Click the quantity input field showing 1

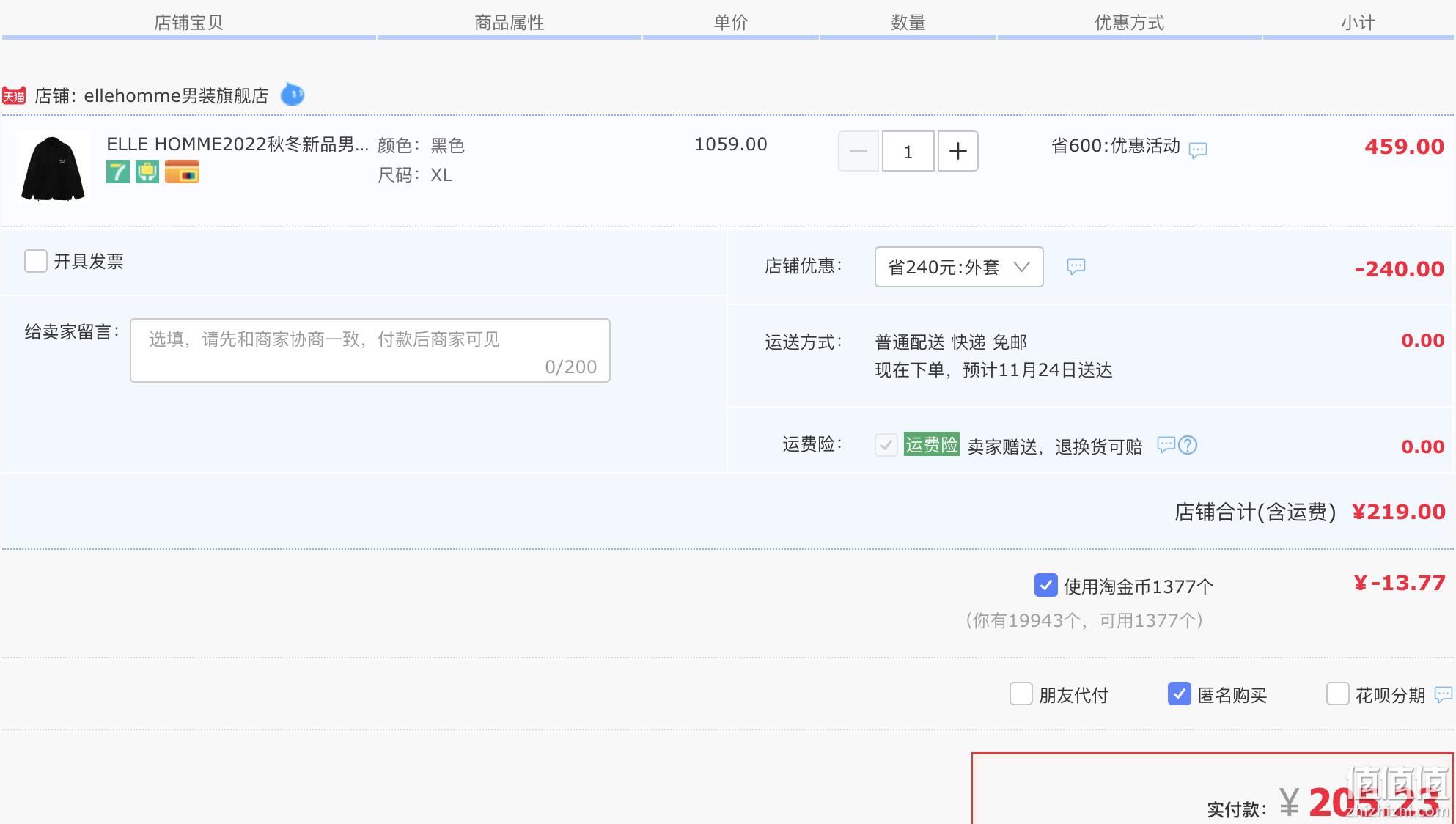pos(908,151)
